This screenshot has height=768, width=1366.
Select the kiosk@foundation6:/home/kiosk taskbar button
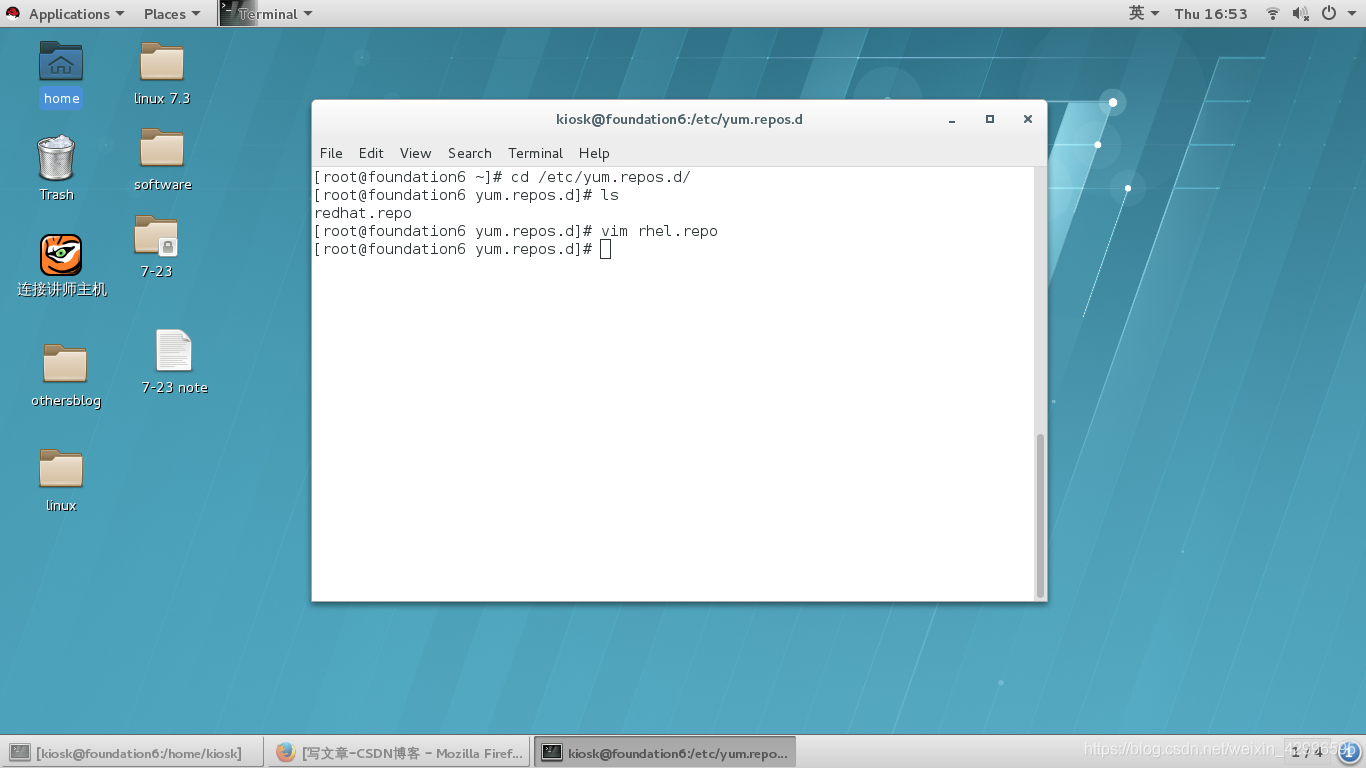point(135,752)
